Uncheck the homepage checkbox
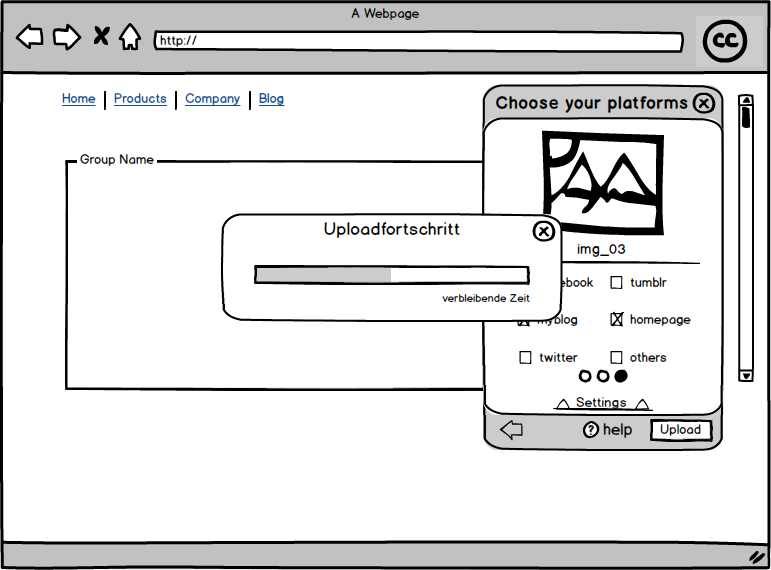Screen dimensions: 771x570 pos(617,320)
